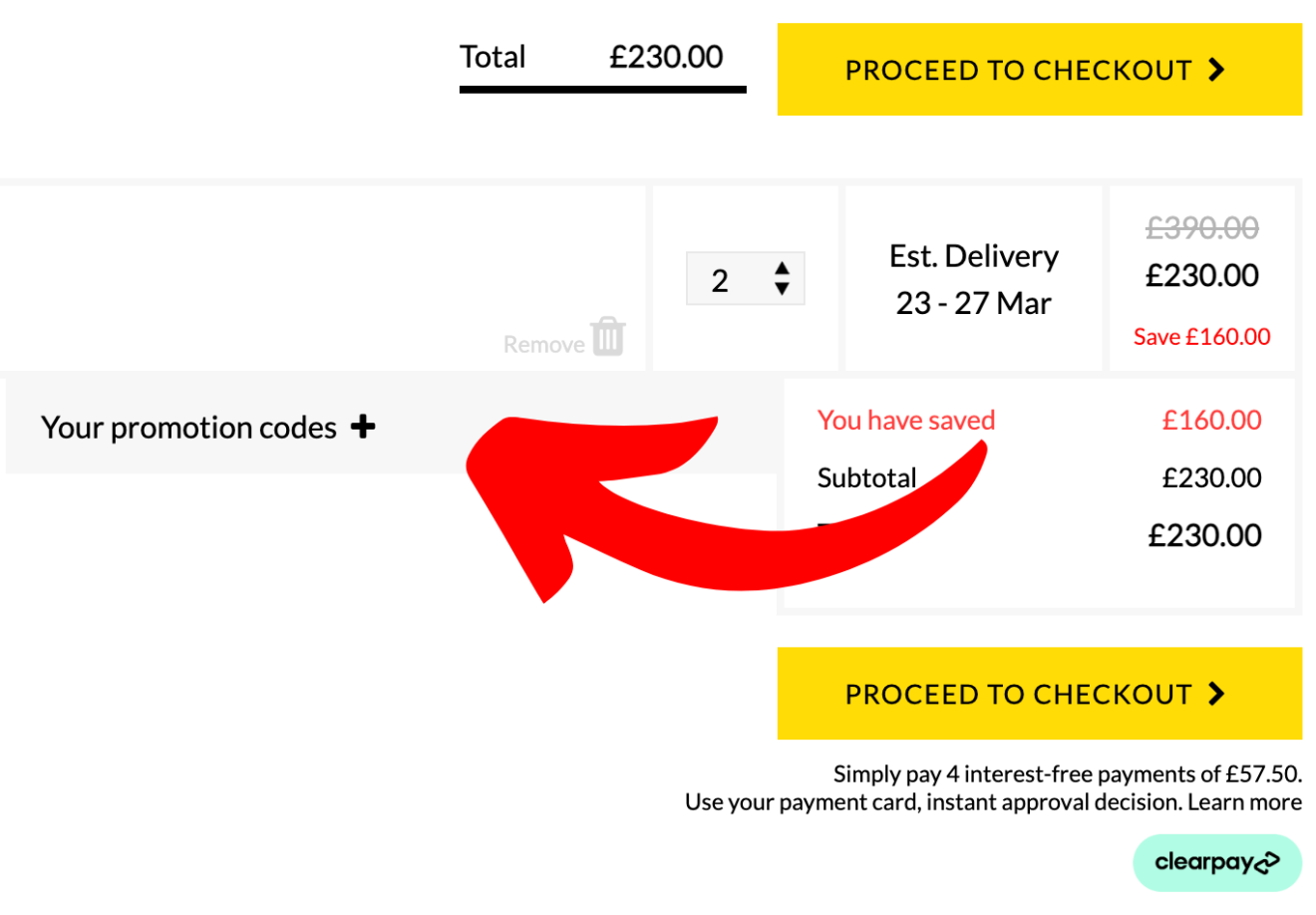
Task: Open the quantity stepper control
Action: [x=745, y=279]
